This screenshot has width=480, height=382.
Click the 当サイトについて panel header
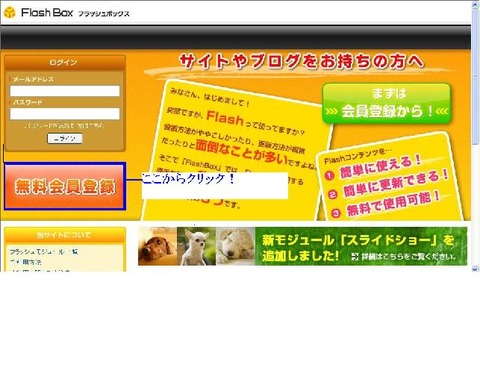coord(65,235)
